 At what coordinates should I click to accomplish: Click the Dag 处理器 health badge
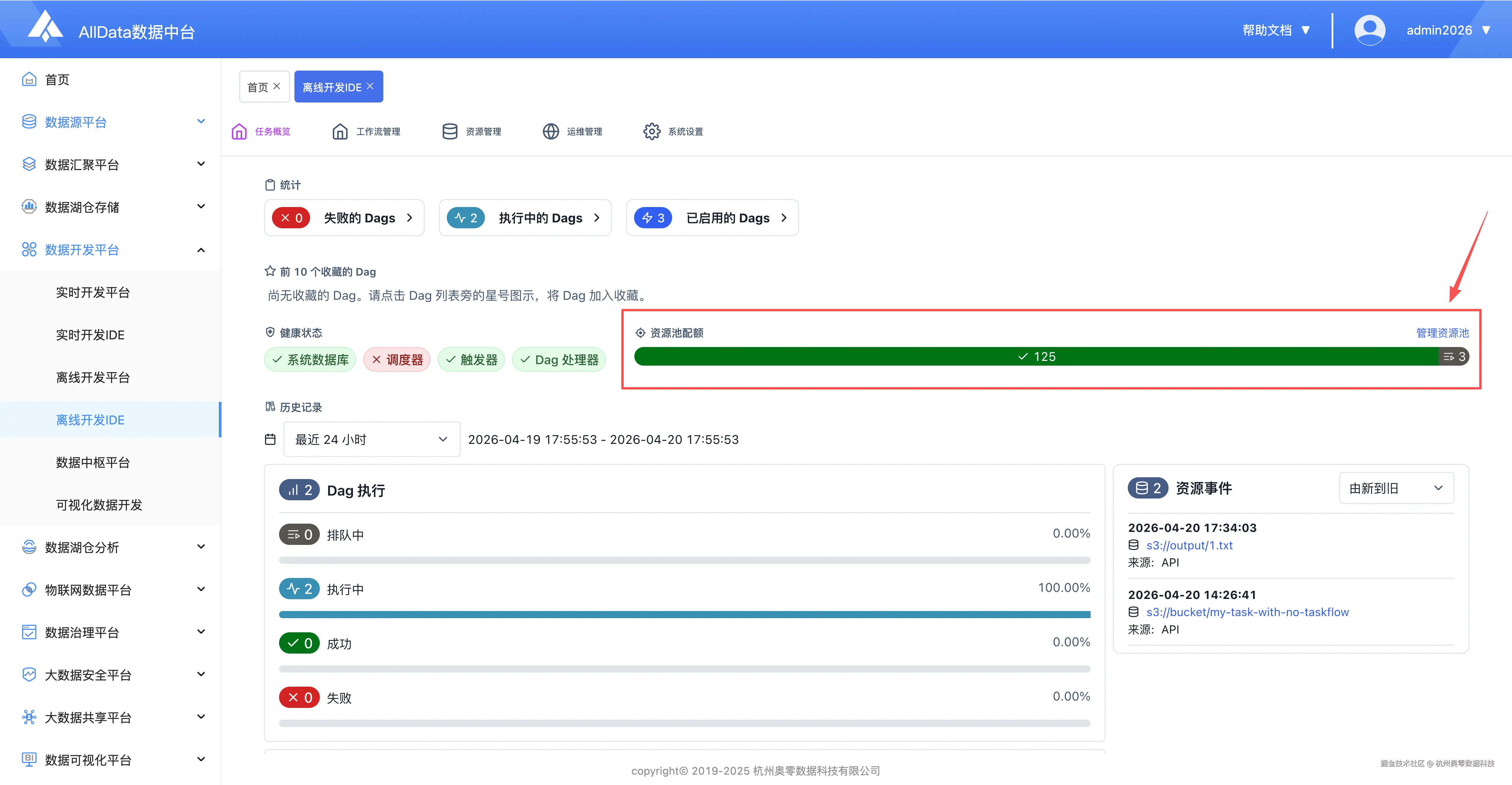point(559,359)
